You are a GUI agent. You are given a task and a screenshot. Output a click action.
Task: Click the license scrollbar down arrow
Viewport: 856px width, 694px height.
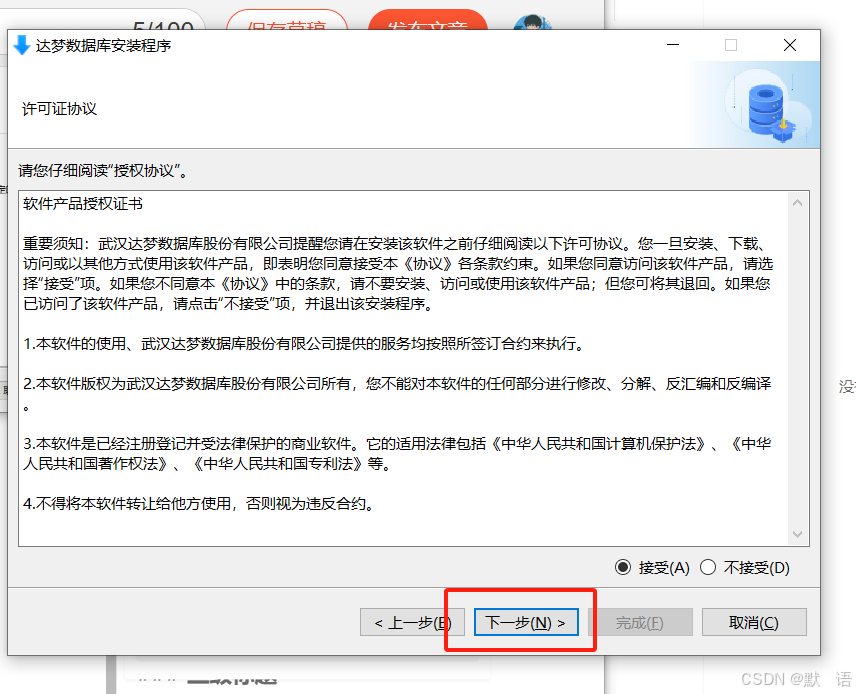tap(797, 534)
